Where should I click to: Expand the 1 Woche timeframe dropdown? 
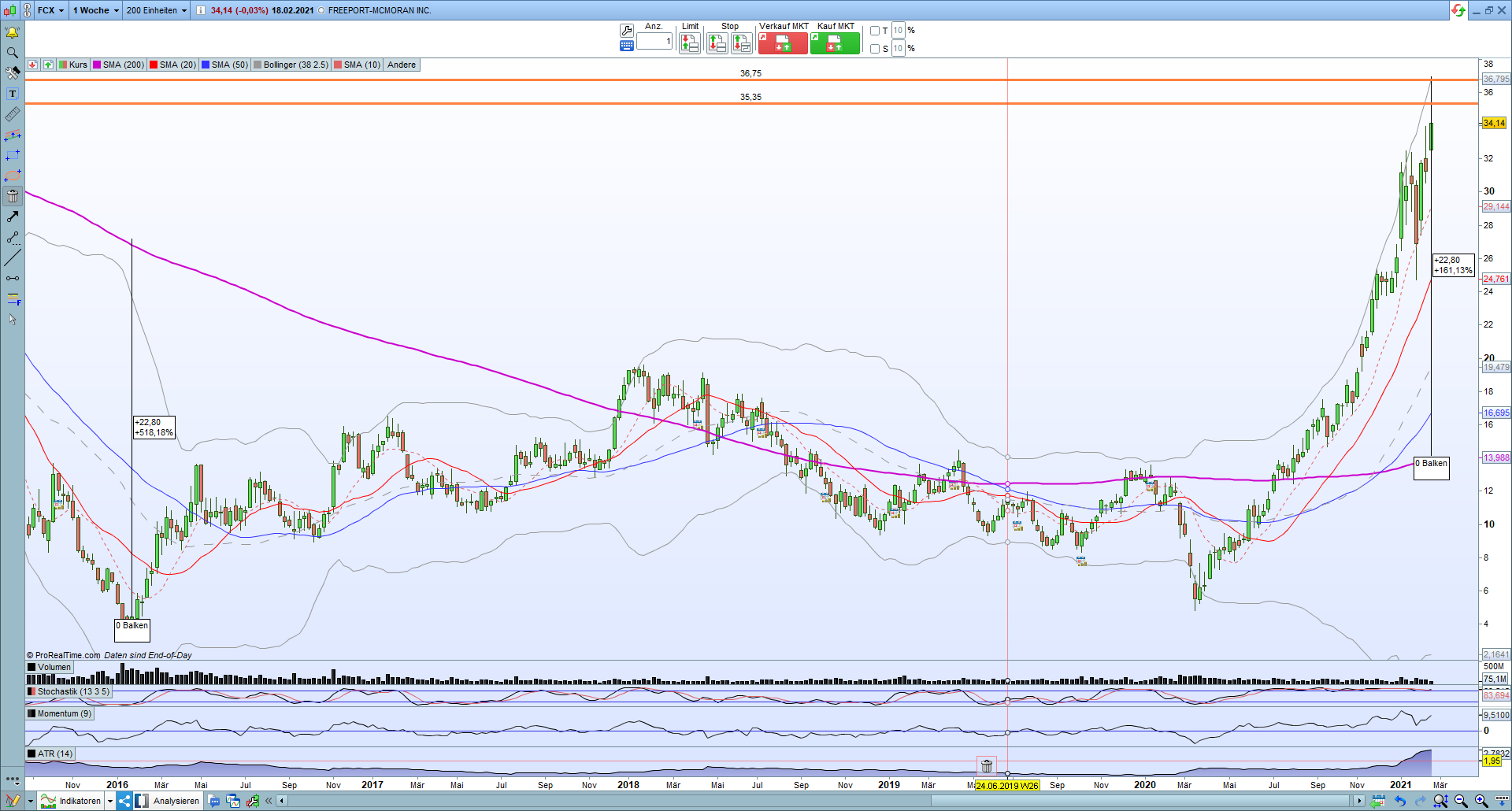[x=95, y=10]
